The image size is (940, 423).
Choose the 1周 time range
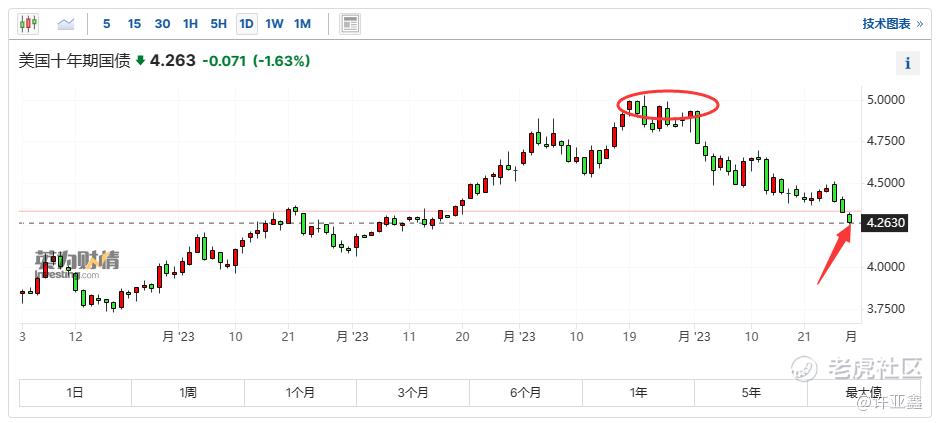pos(188,392)
